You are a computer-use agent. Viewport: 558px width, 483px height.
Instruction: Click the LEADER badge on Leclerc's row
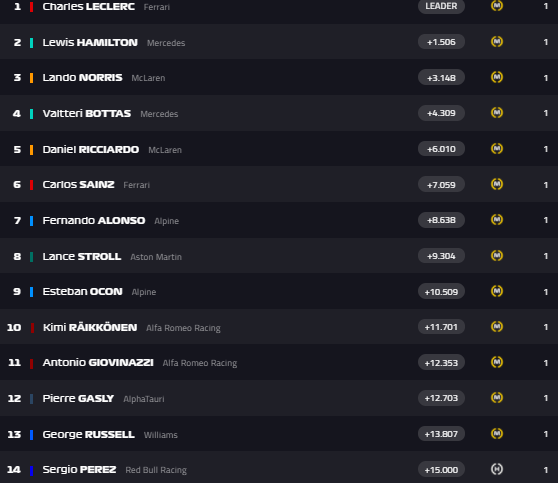pyautogui.click(x=441, y=6)
